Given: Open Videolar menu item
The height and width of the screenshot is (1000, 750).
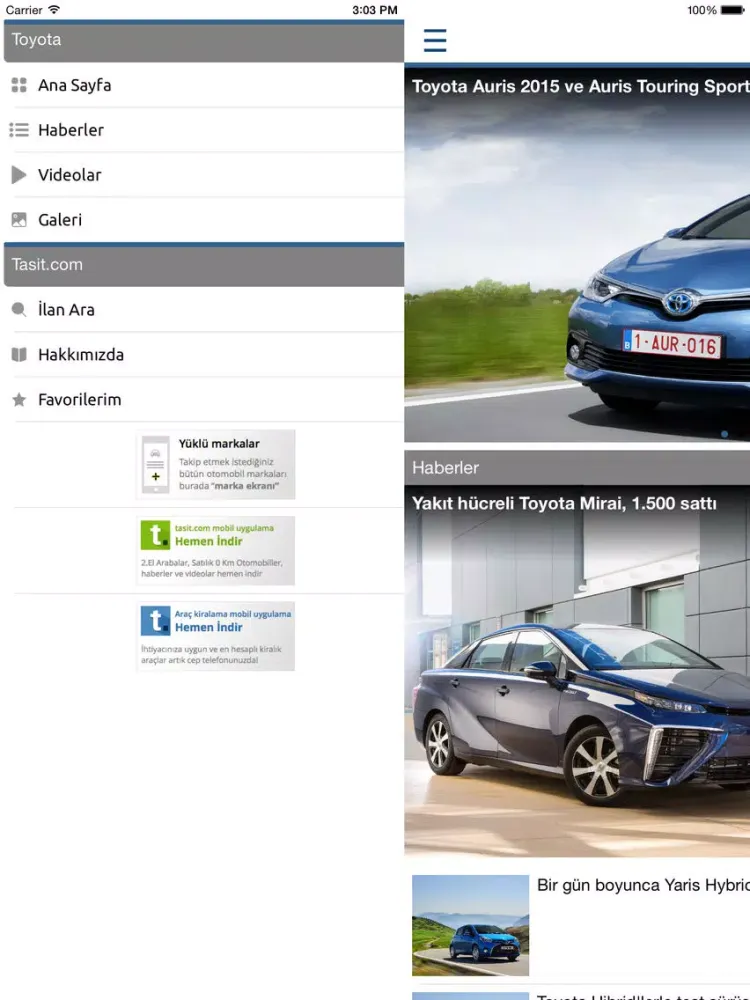Looking at the screenshot, I should tap(204, 175).
